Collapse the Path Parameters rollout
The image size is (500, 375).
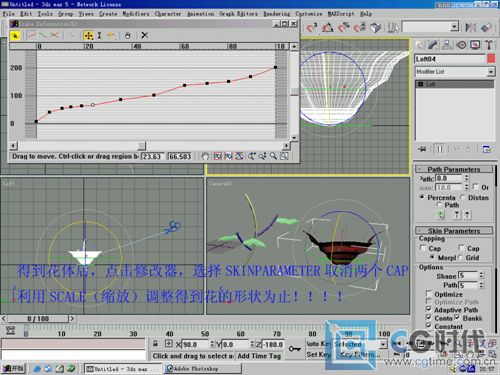point(454,169)
